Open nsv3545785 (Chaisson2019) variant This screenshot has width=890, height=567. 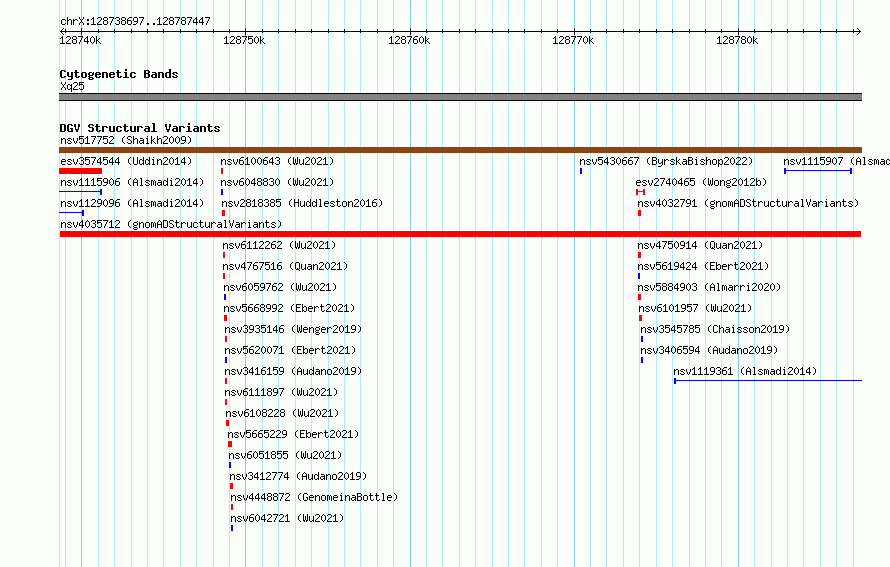pyautogui.click(x=715, y=329)
